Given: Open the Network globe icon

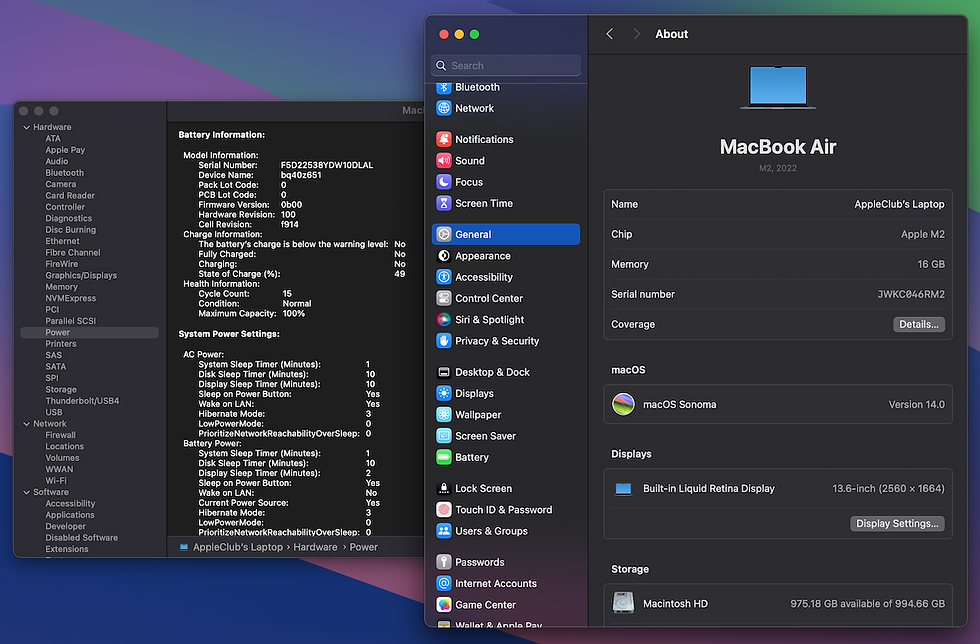Looking at the screenshot, I should 444,108.
